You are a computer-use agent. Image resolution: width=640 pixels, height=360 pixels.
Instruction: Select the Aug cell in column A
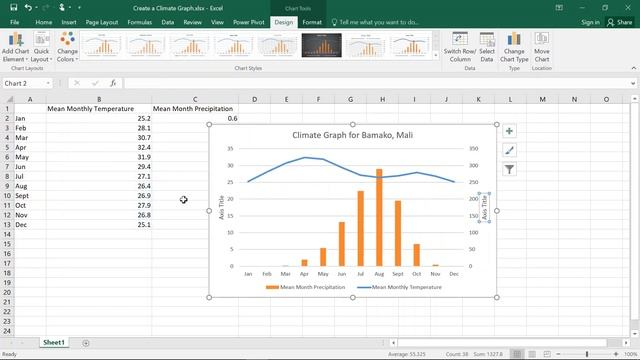(x=30, y=186)
